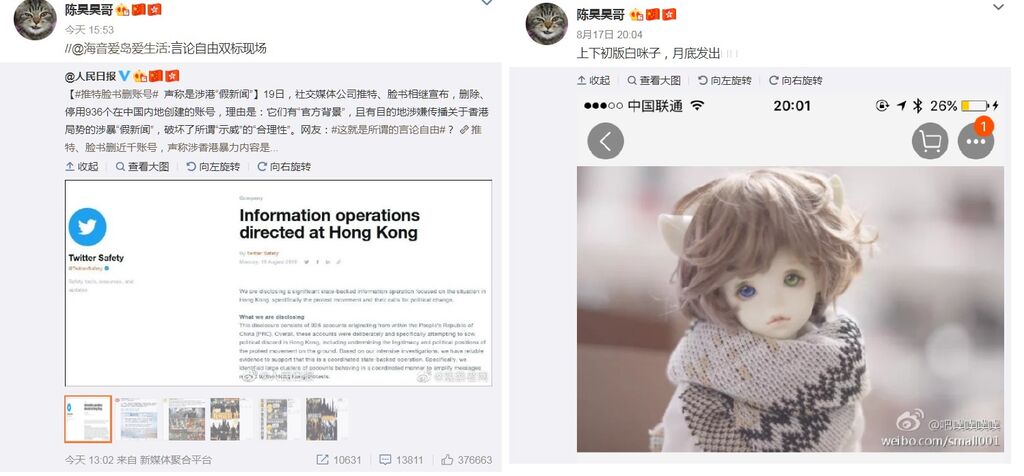Expand the right post's dropdown chevron
Viewport: 1024px width, 476px height.
(998, 7)
